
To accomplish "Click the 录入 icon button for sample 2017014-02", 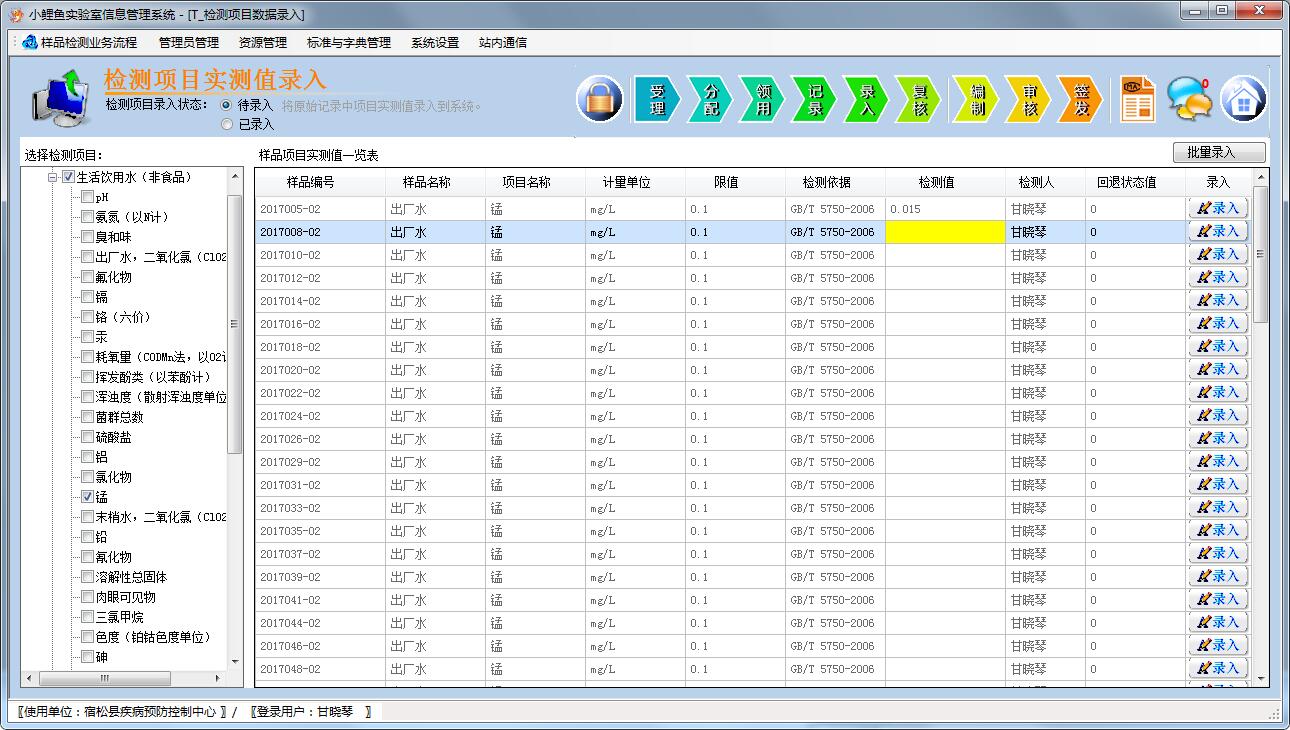I will point(1218,300).
